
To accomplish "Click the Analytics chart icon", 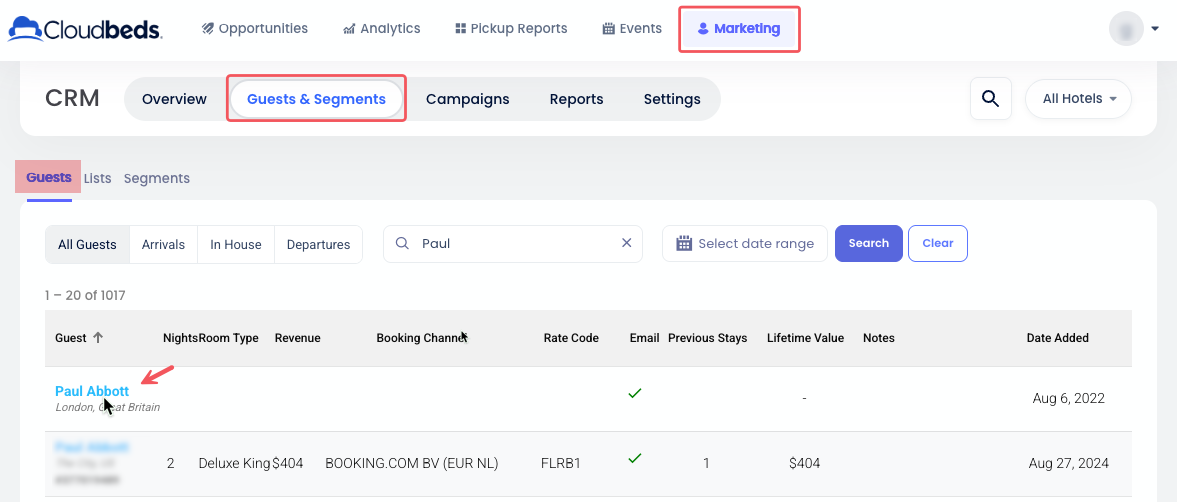I will 349,29.
